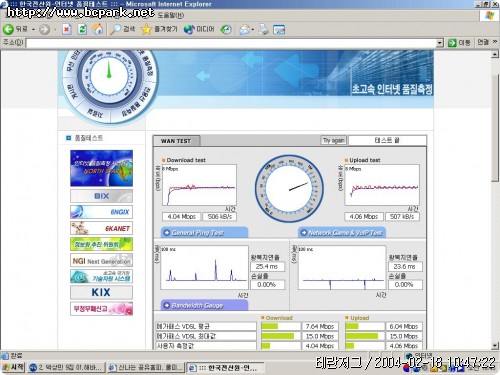This screenshot has width=500, height=375.
Task: Open the NGI Next Generation banner
Action: (101, 260)
